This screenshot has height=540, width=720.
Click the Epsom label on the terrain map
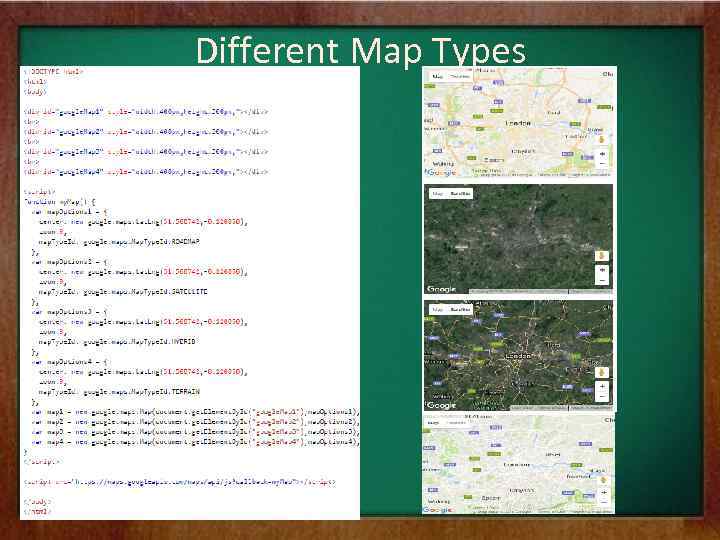491,498
